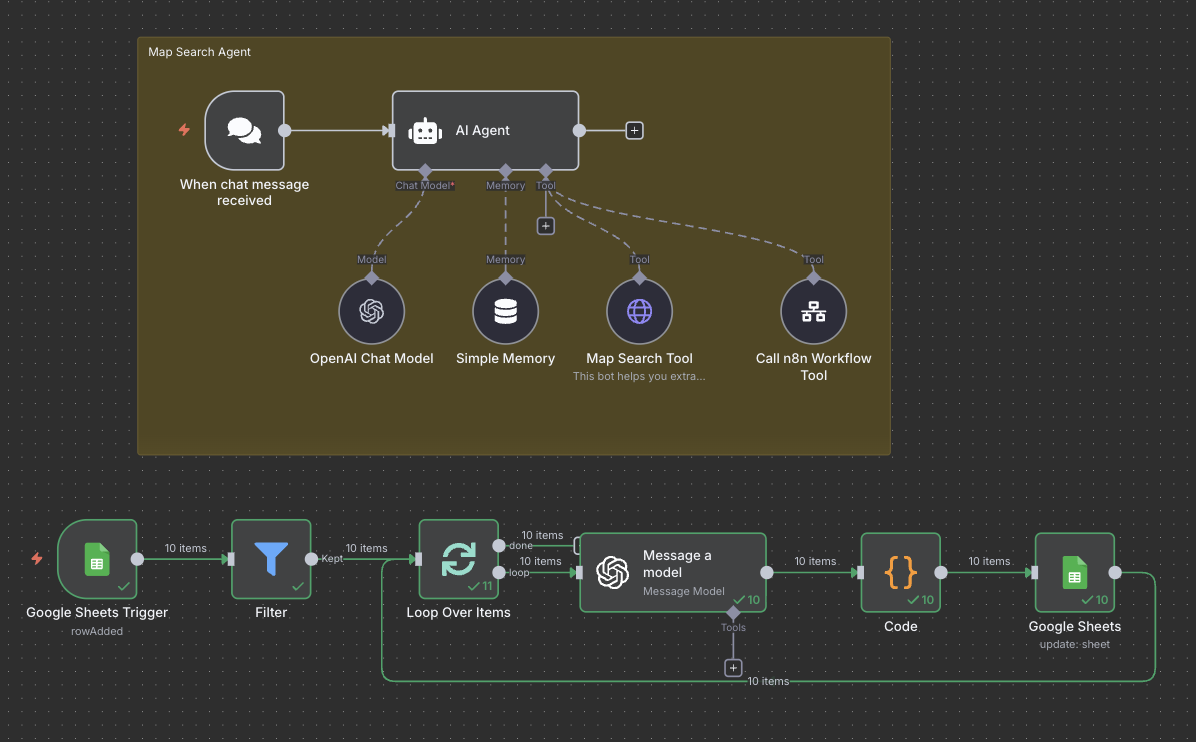This screenshot has height=742, width=1196.
Task: Click the plus after the AI Agent output
Action: click(x=634, y=130)
